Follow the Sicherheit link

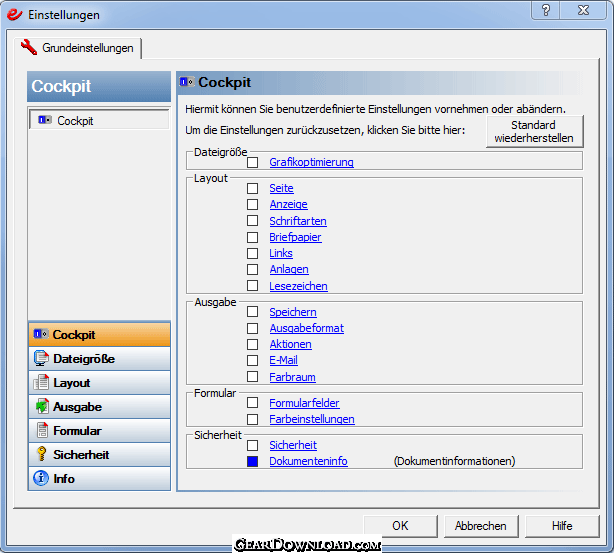pyautogui.click(x=293, y=445)
